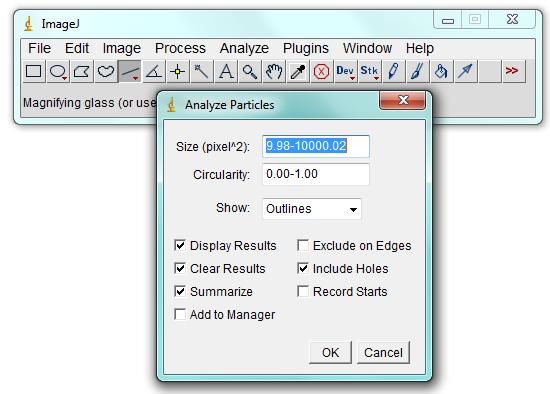Select the Rectangle selection tool

(x=34, y=71)
